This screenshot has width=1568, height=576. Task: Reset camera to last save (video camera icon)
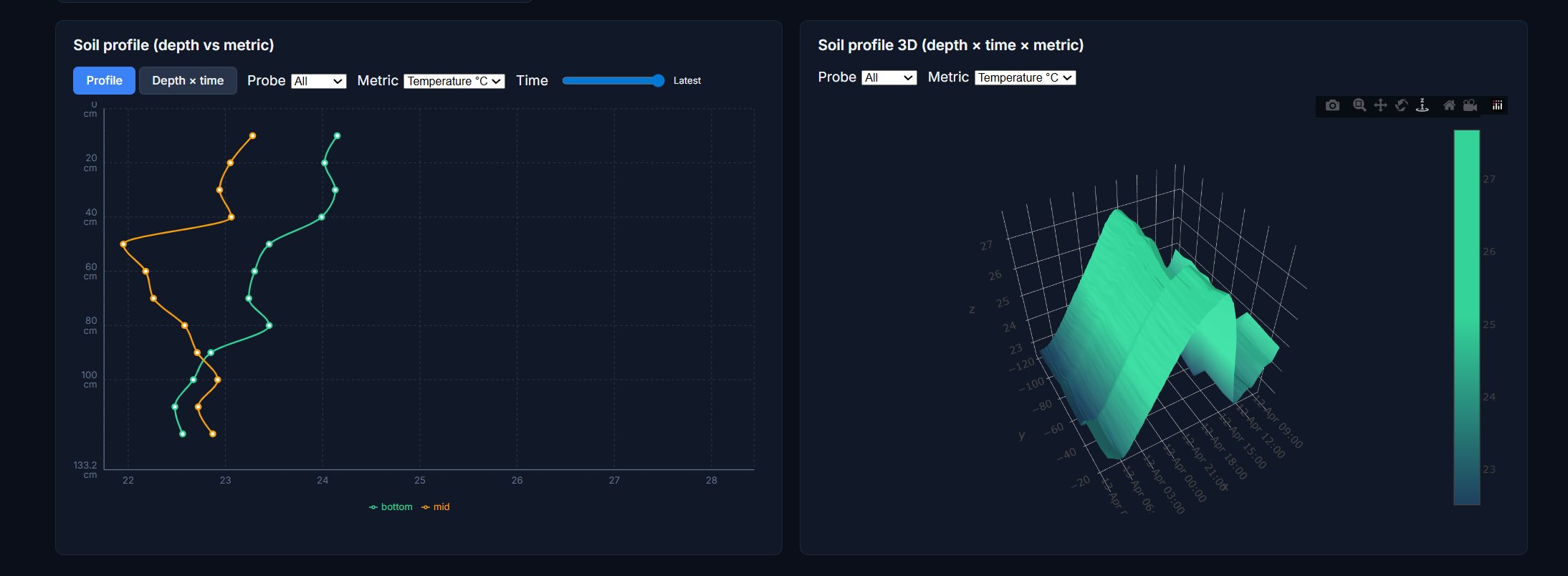point(1470,106)
